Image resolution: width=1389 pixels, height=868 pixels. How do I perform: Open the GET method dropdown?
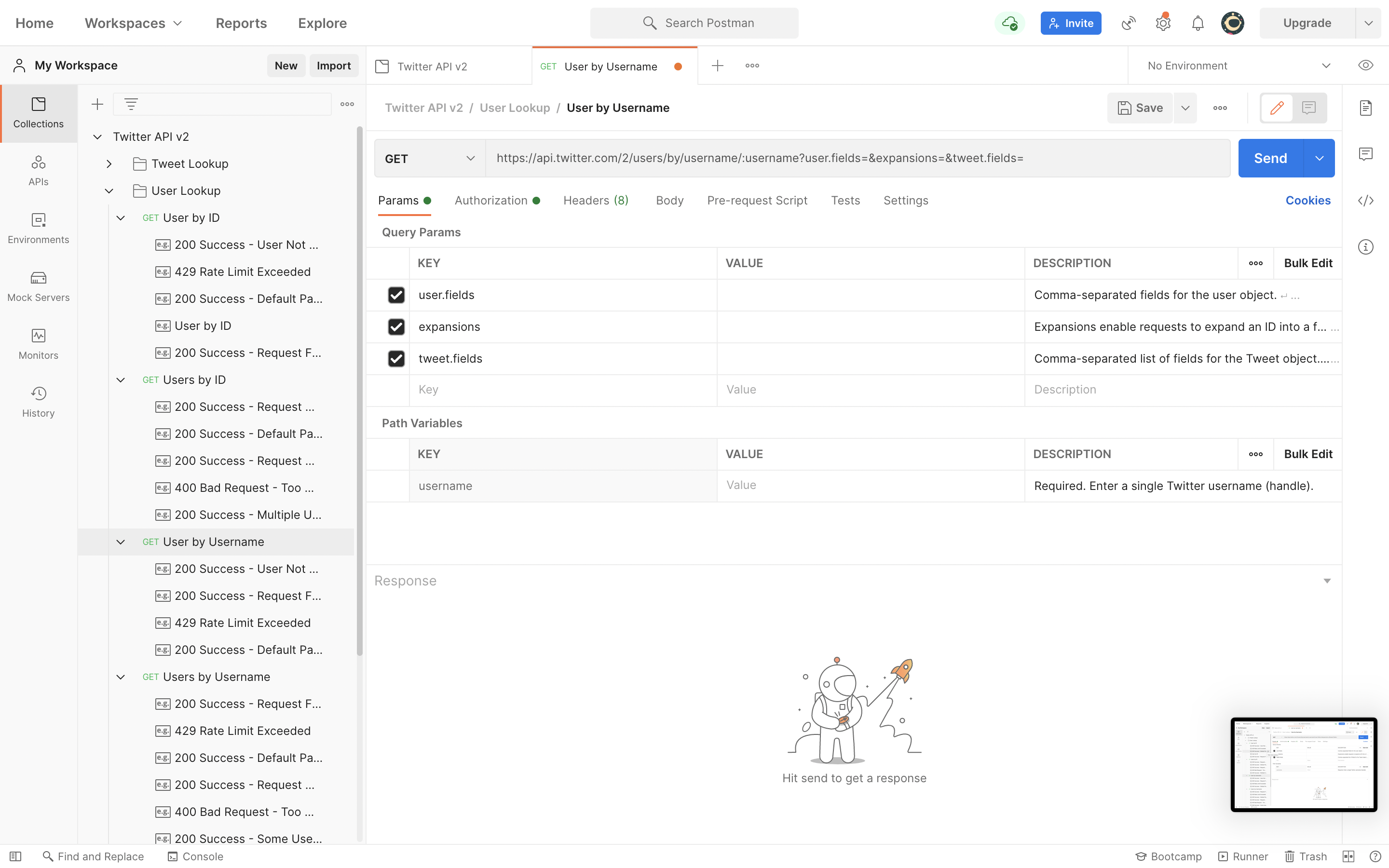tap(430, 159)
